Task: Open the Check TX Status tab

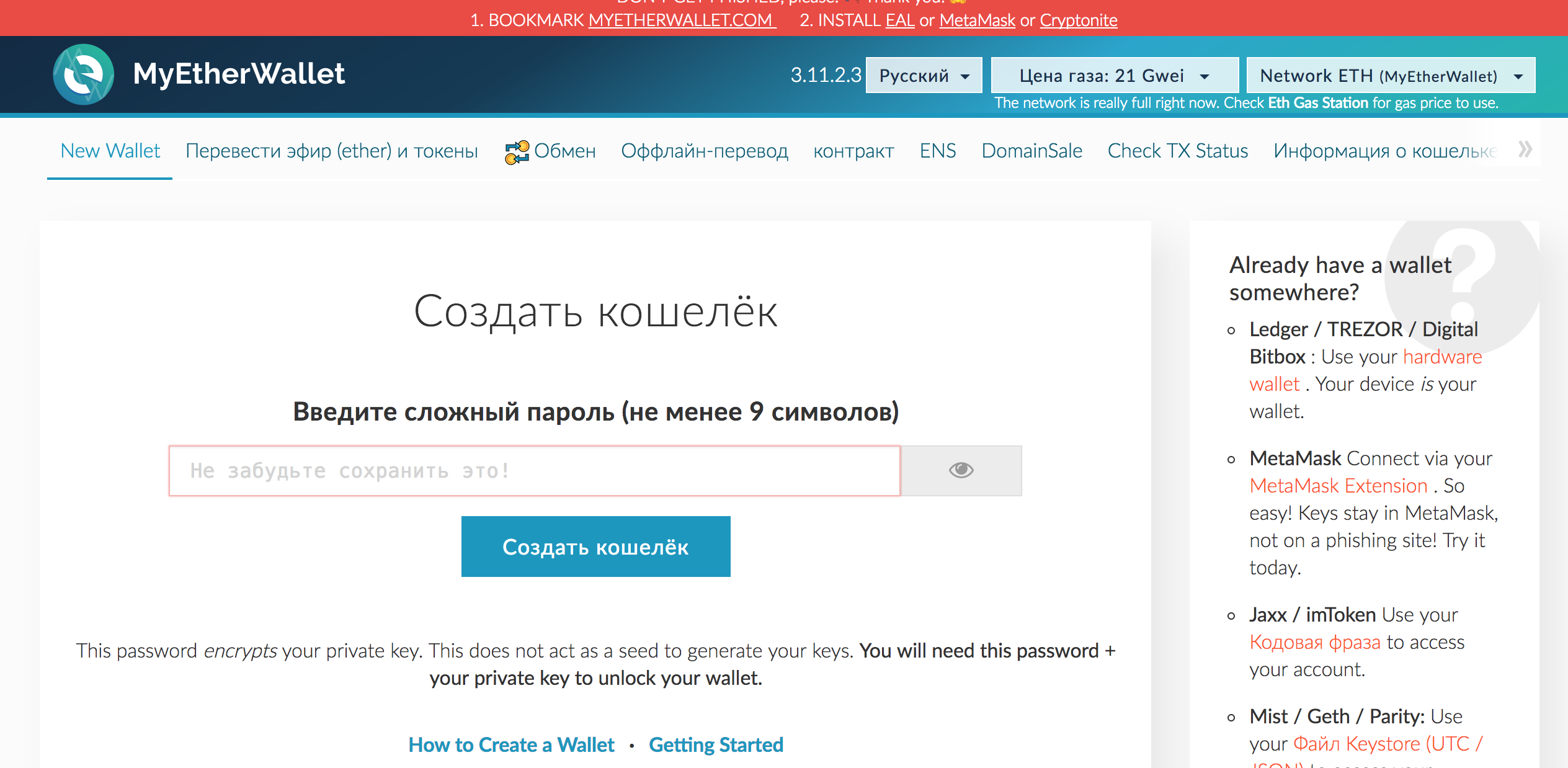Action: (x=1177, y=151)
